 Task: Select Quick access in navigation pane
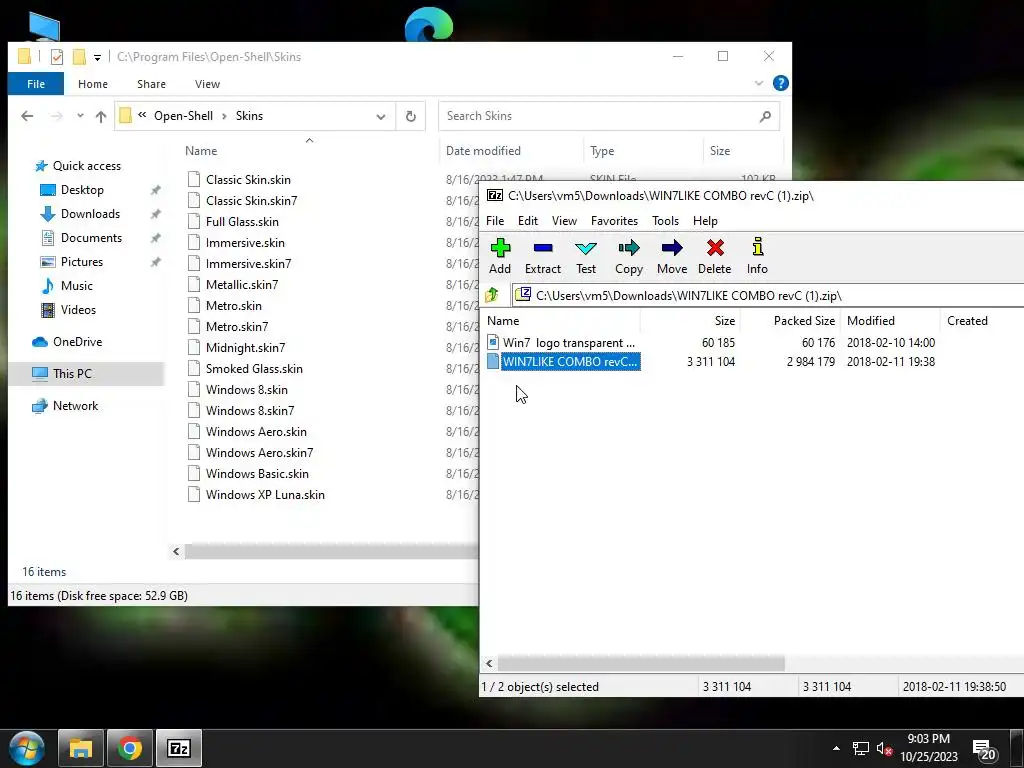[x=87, y=166]
